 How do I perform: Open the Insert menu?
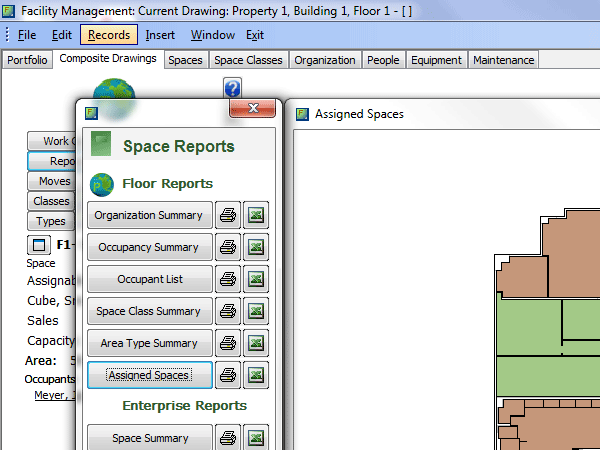[160, 35]
